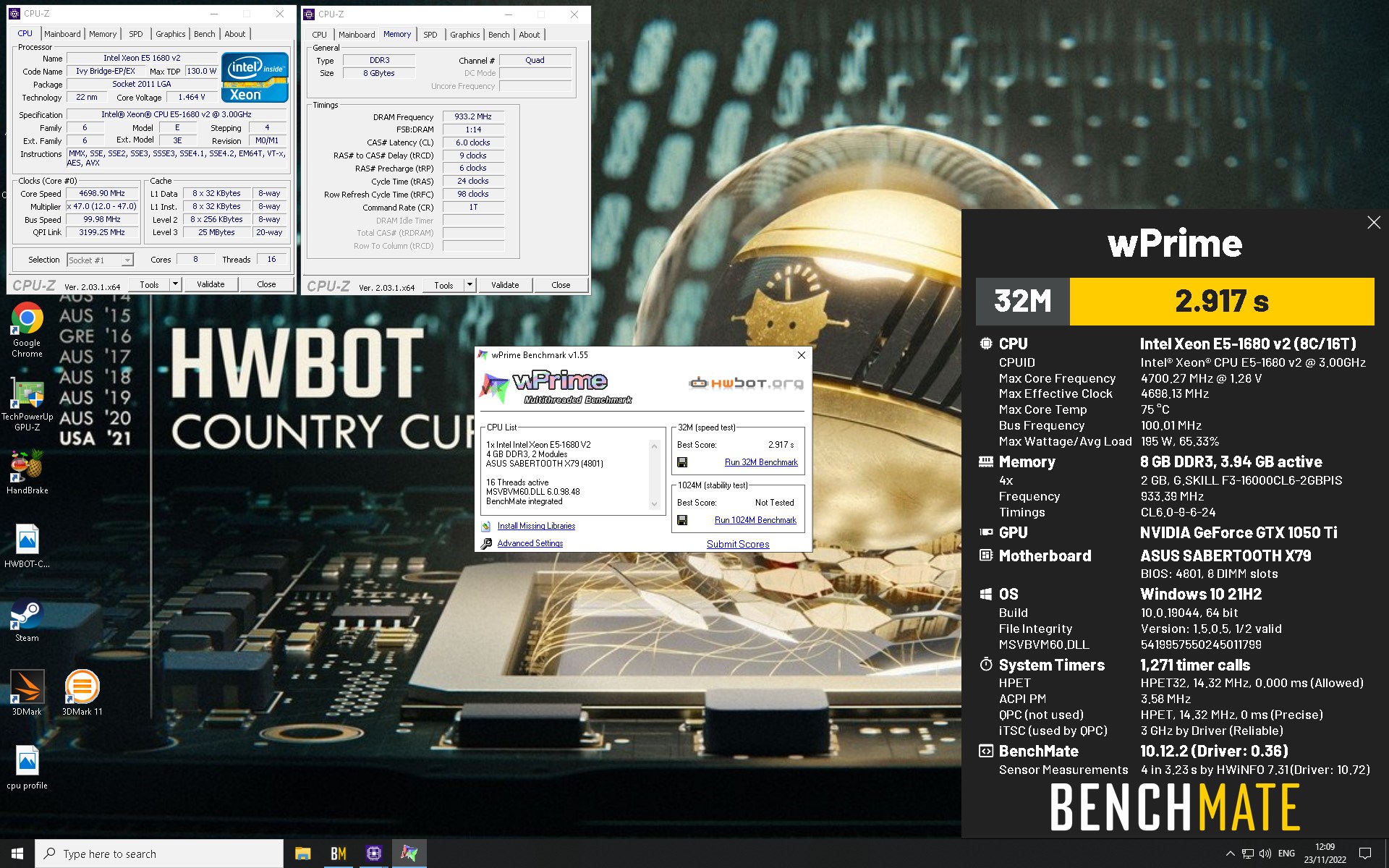This screenshot has width=1389, height=868.
Task: Click volume speaker icon in tray
Action: [x=1265, y=854]
